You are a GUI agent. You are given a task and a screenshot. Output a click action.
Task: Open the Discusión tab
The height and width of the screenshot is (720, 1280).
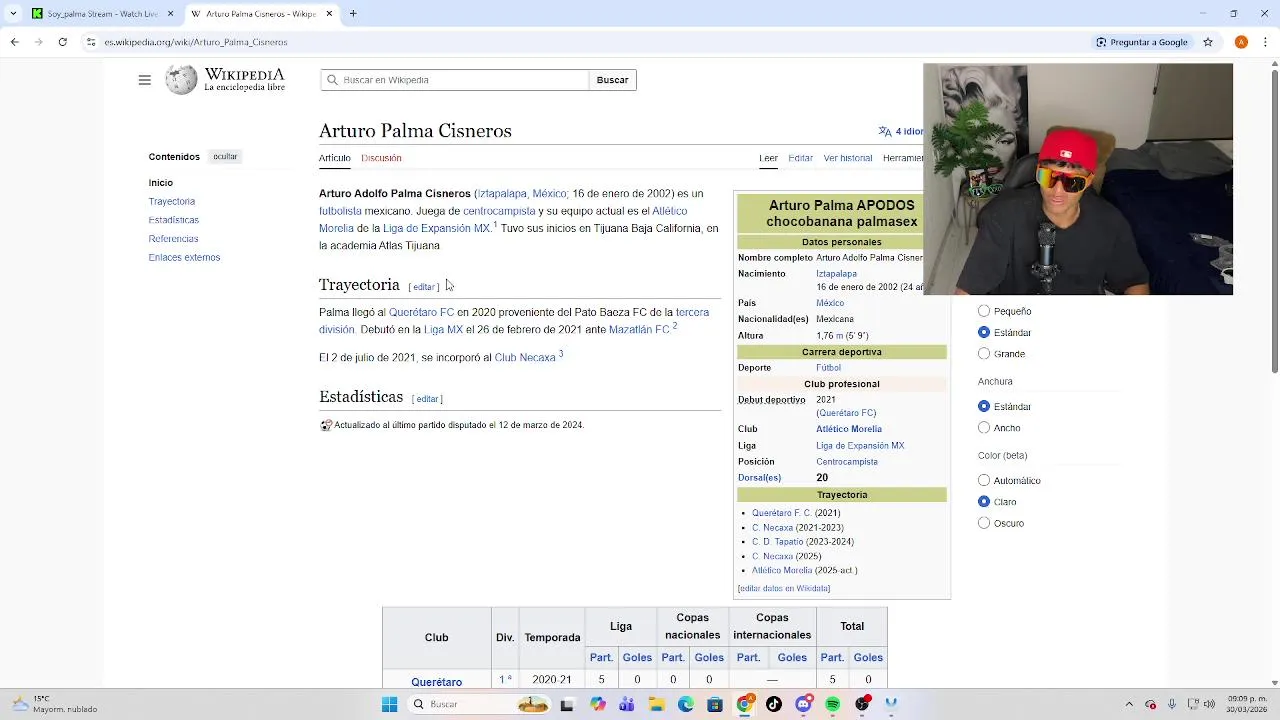[x=381, y=158]
